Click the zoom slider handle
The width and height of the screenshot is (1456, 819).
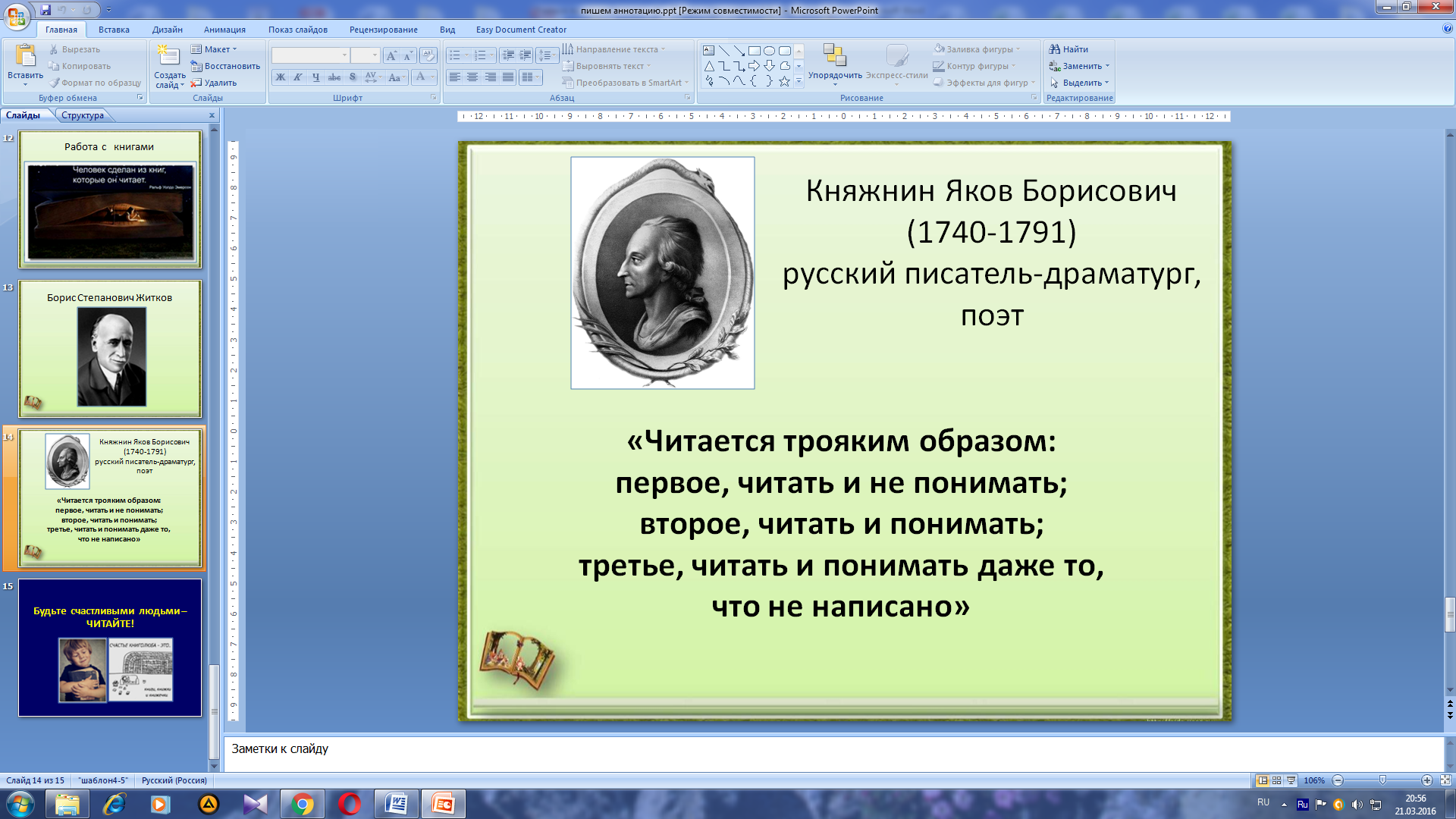coord(1382,780)
